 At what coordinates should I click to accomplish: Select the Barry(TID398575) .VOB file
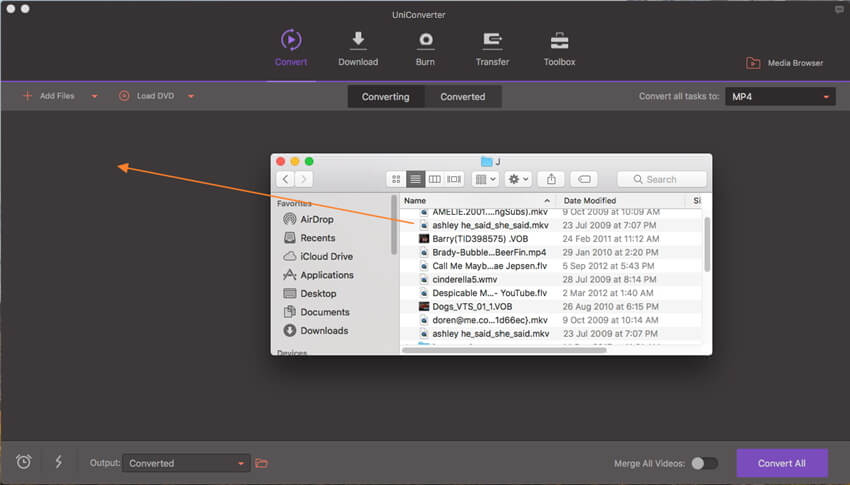[x=551, y=238]
